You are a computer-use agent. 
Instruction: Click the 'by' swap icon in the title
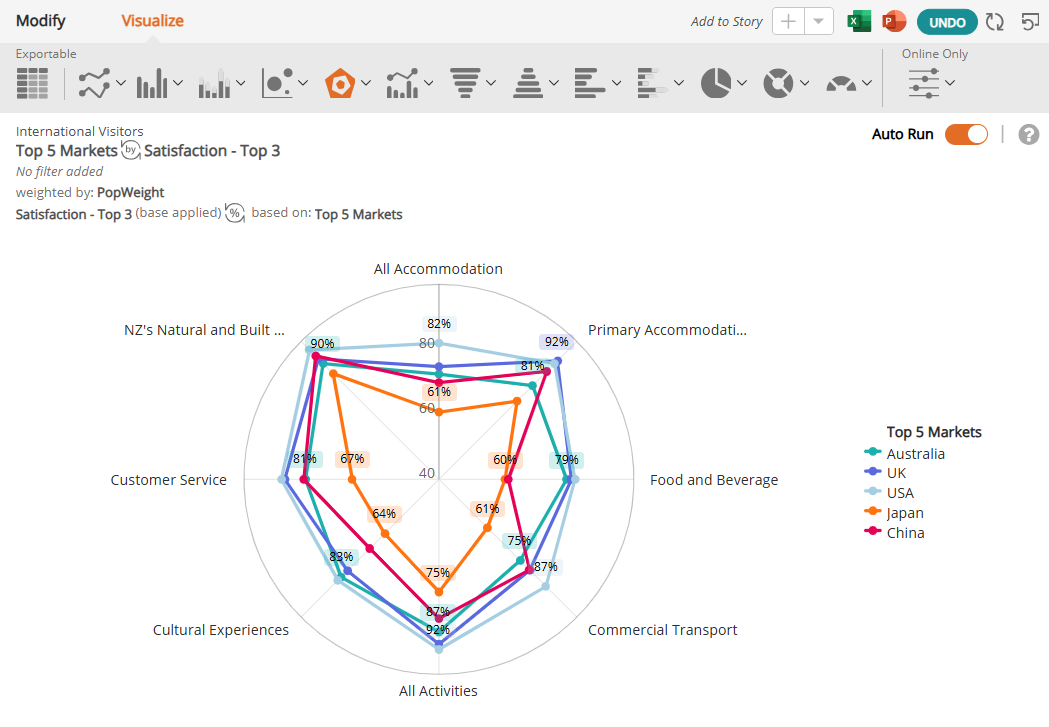130,150
